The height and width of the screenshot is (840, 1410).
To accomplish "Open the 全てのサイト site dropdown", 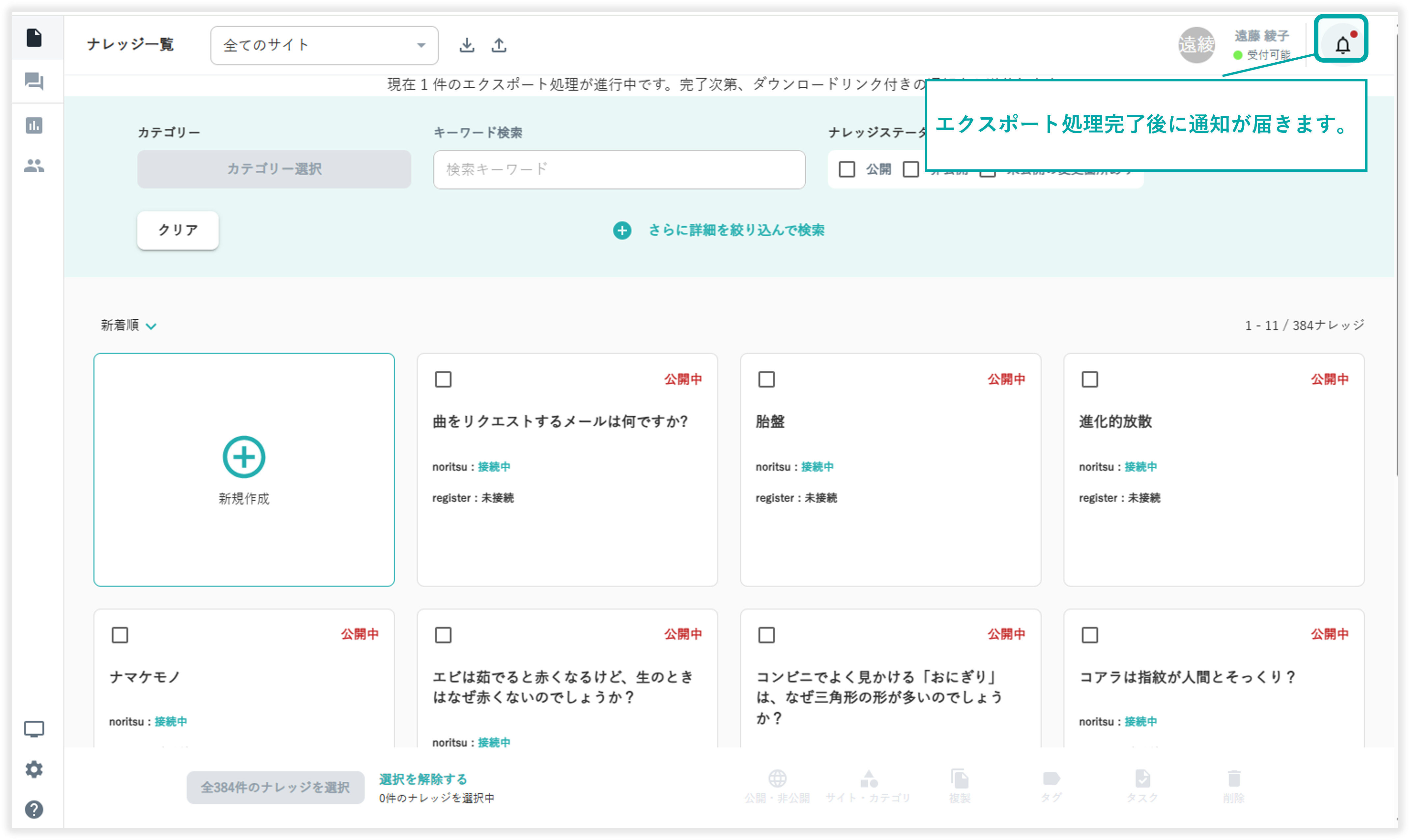I will pyautogui.click(x=324, y=45).
